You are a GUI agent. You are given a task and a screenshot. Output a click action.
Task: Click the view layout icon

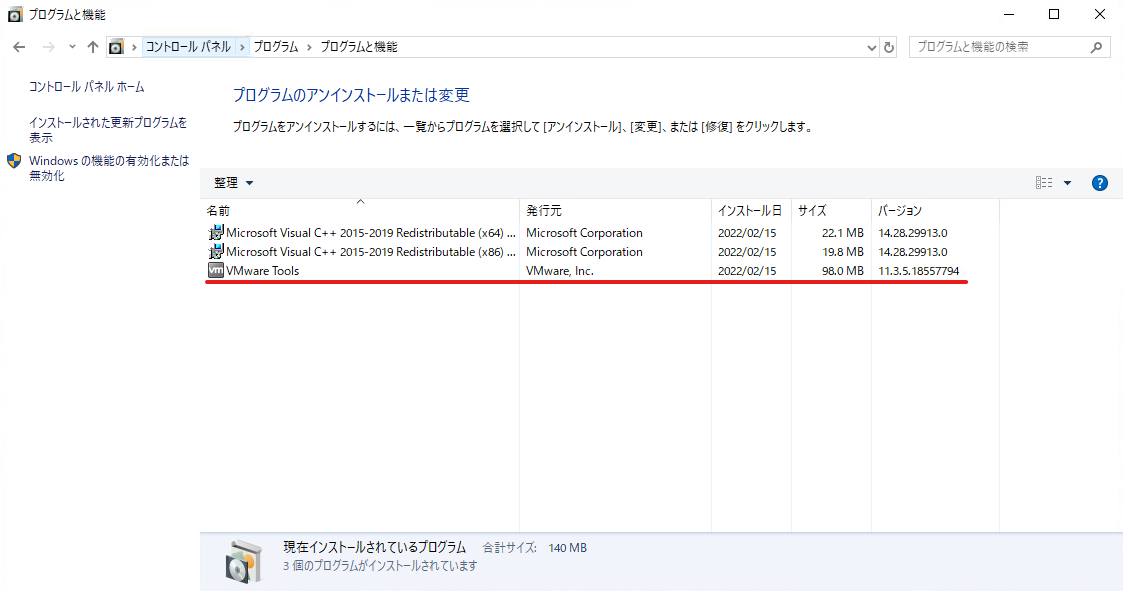tap(1044, 183)
